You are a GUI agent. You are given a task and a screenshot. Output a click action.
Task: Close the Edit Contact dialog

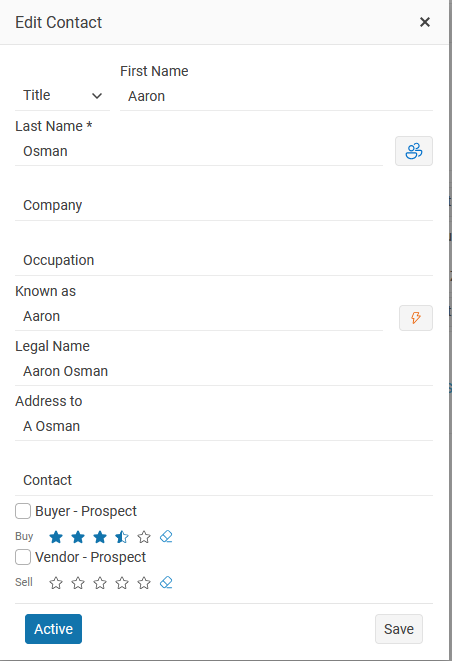click(x=425, y=22)
